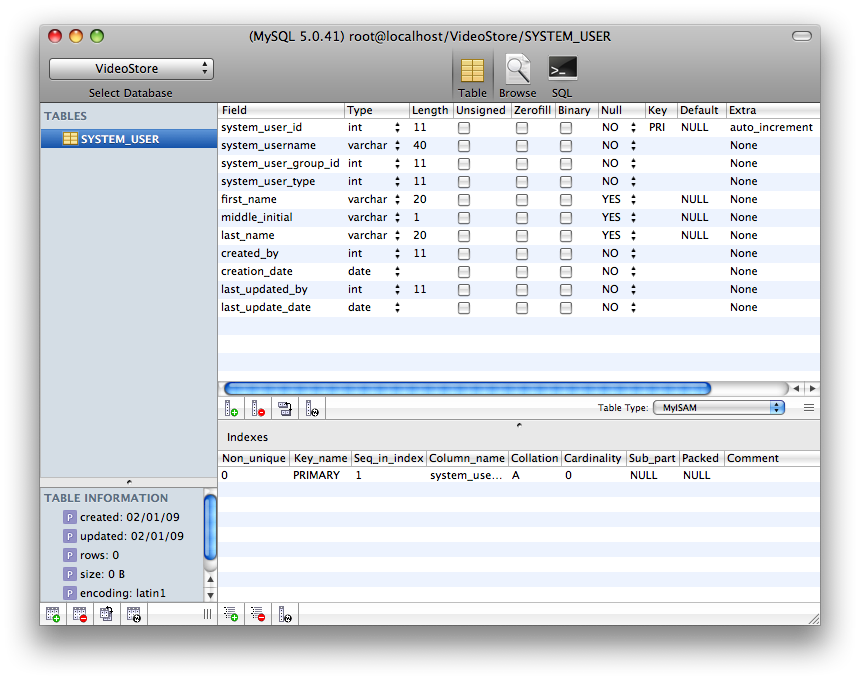Change the Type of system_username
Screen dimensions: 860x680
397,145
